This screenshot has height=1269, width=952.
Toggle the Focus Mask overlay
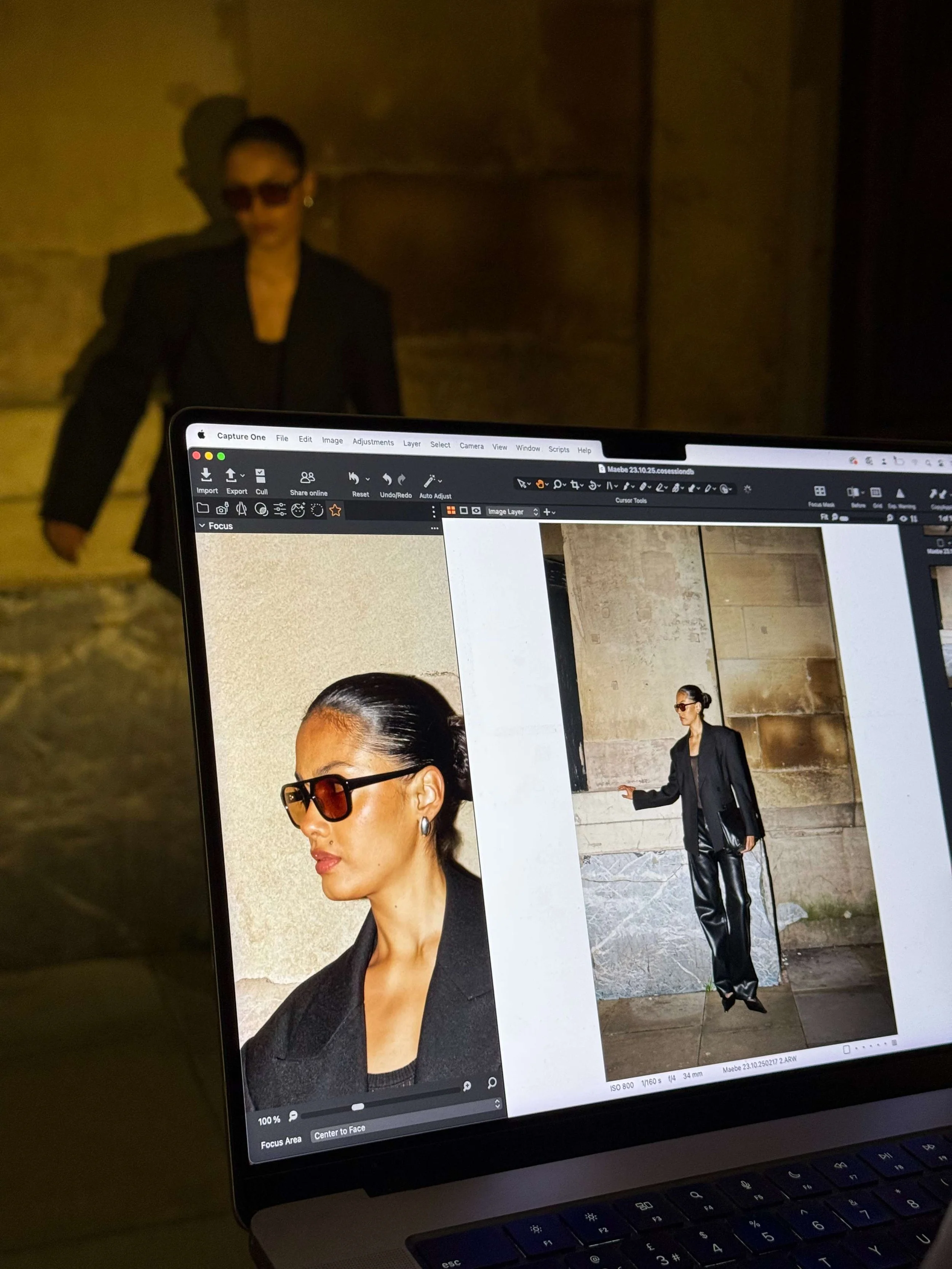(820, 492)
